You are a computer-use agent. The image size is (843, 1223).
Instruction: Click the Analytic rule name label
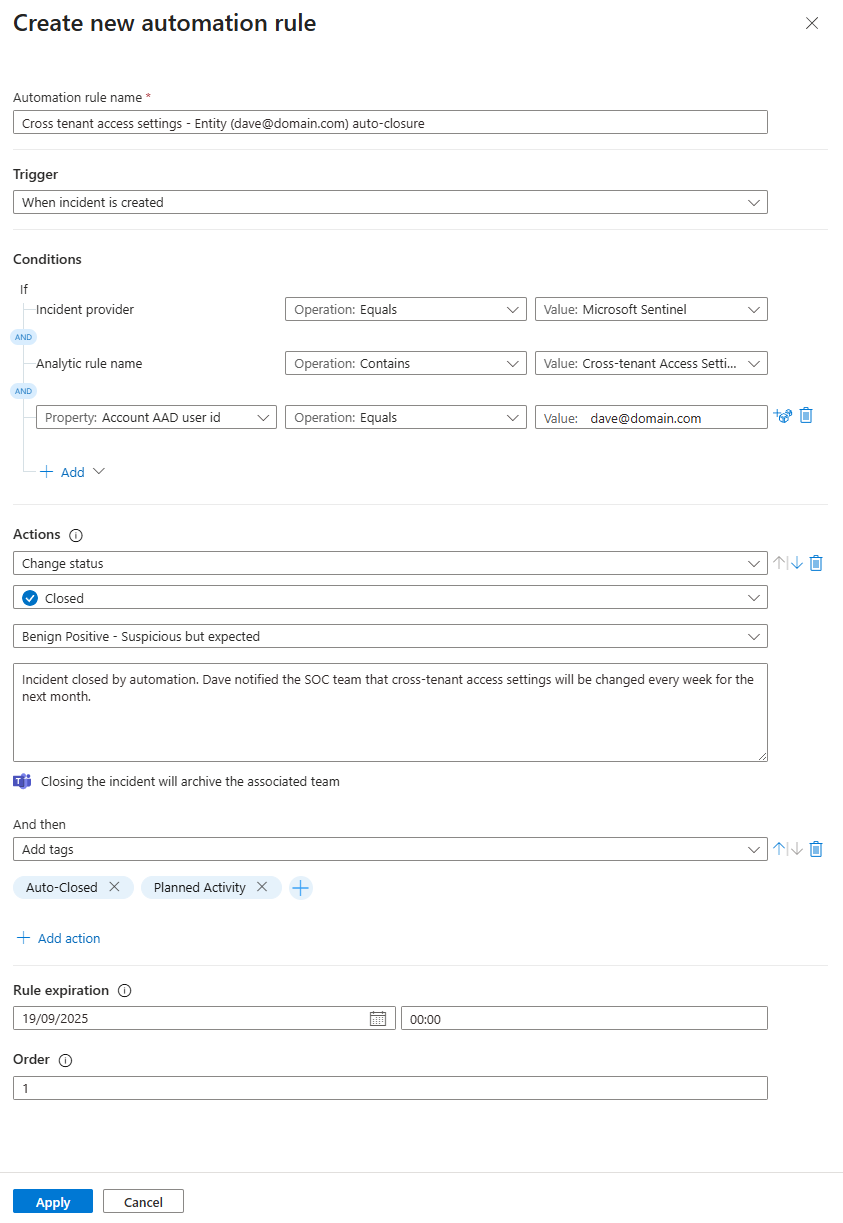pyautogui.click(x=89, y=364)
